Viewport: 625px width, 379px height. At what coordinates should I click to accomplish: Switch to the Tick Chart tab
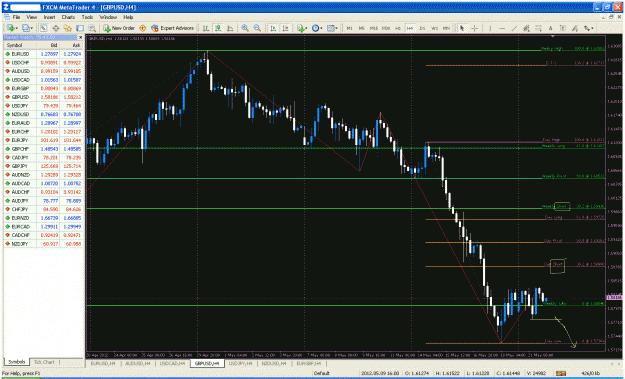coord(44,362)
